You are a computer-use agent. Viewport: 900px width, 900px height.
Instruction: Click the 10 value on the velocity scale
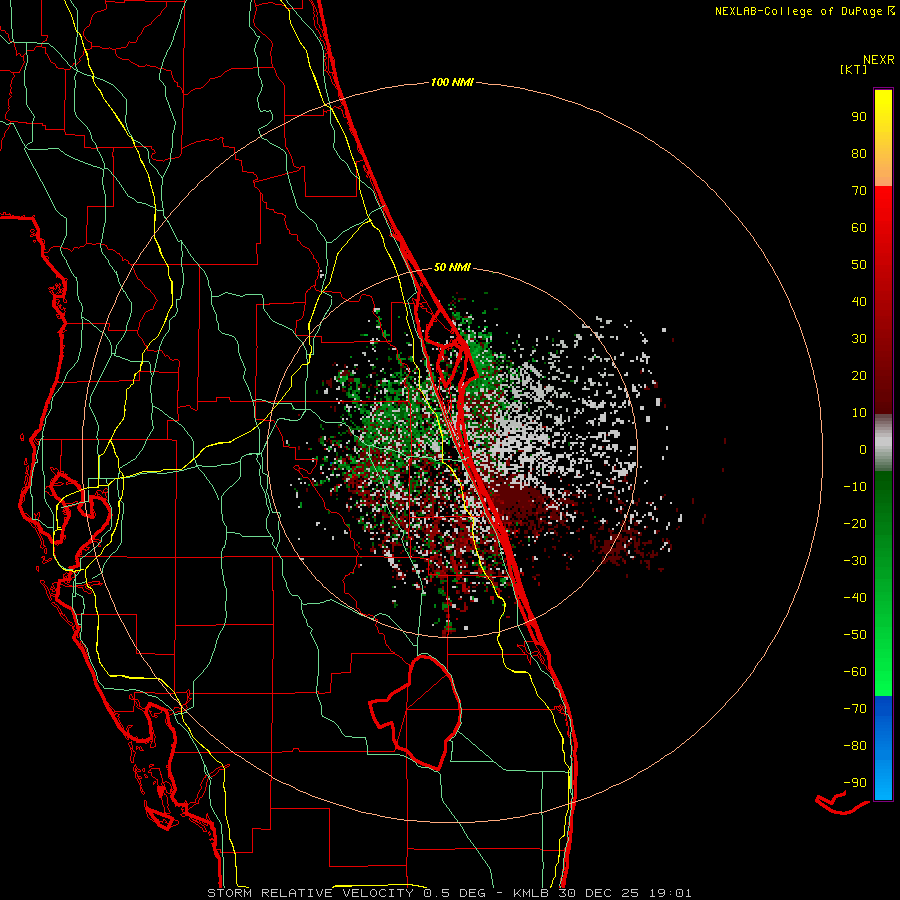tap(859, 413)
